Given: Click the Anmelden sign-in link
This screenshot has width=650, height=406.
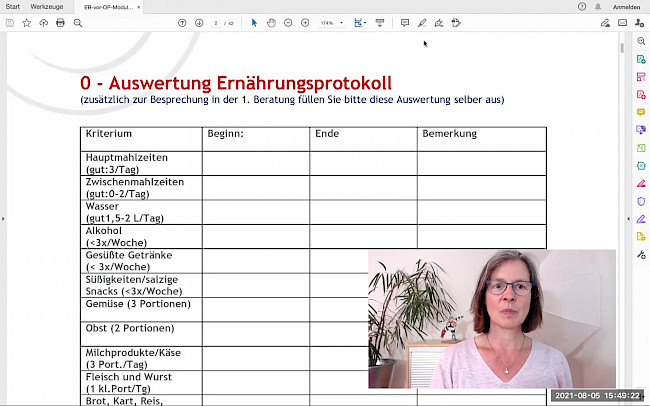Looking at the screenshot, I should [626, 7].
